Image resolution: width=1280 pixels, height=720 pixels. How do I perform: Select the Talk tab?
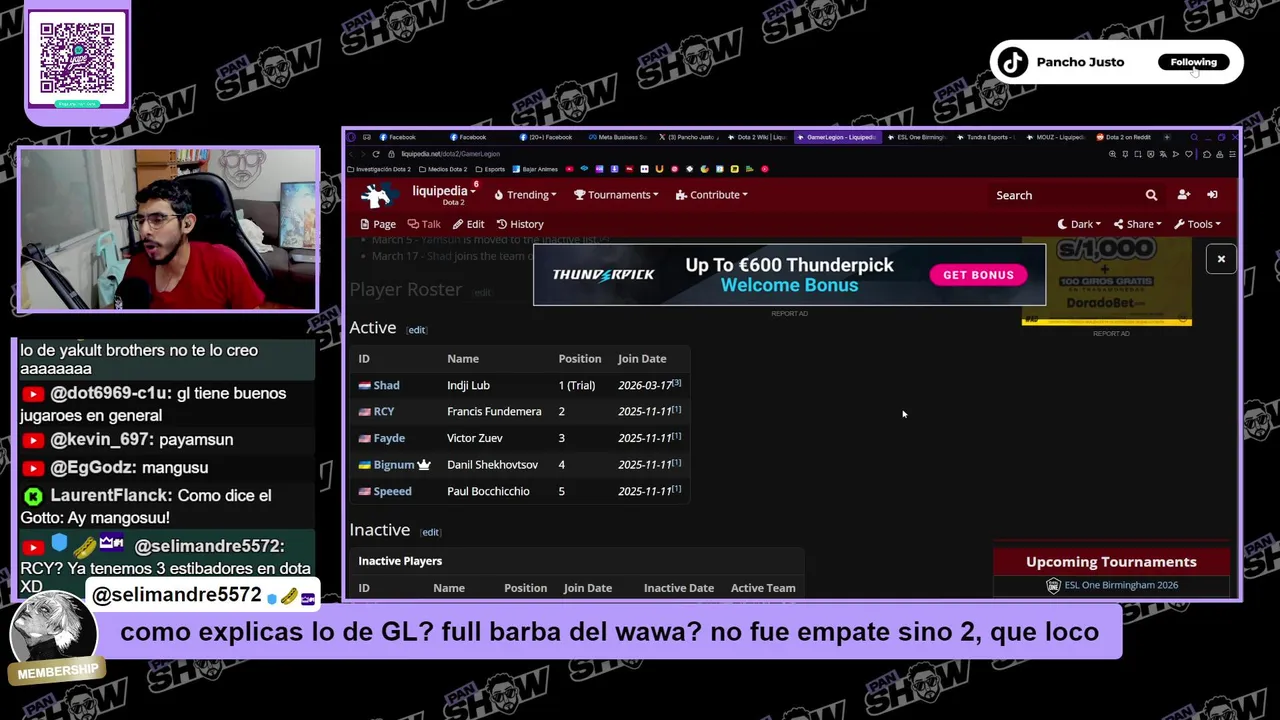[x=424, y=224]
